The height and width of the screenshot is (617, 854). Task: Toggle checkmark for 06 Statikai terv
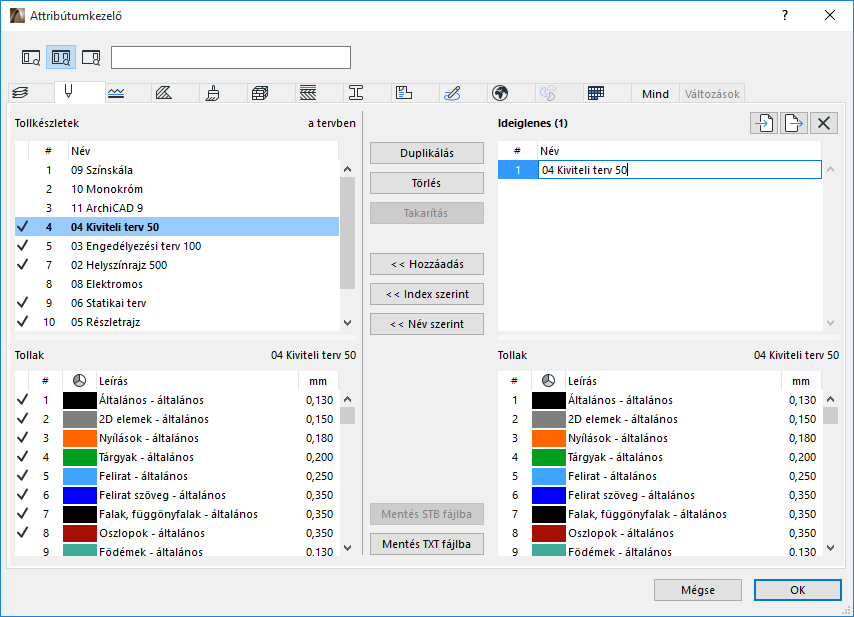tap(22, 303)
